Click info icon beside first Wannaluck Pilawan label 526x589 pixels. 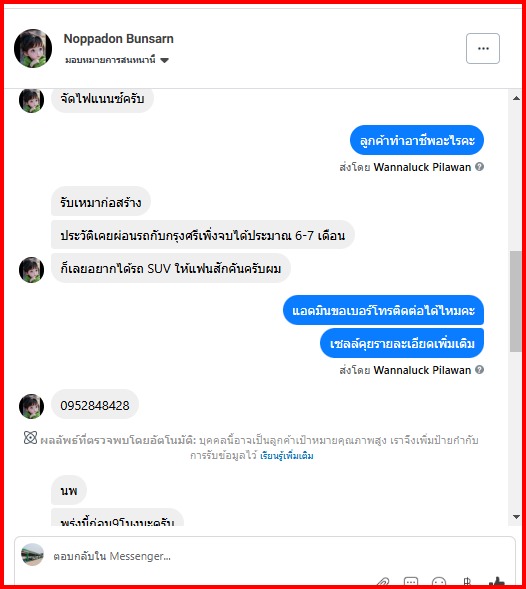click(x=479, y=166)
